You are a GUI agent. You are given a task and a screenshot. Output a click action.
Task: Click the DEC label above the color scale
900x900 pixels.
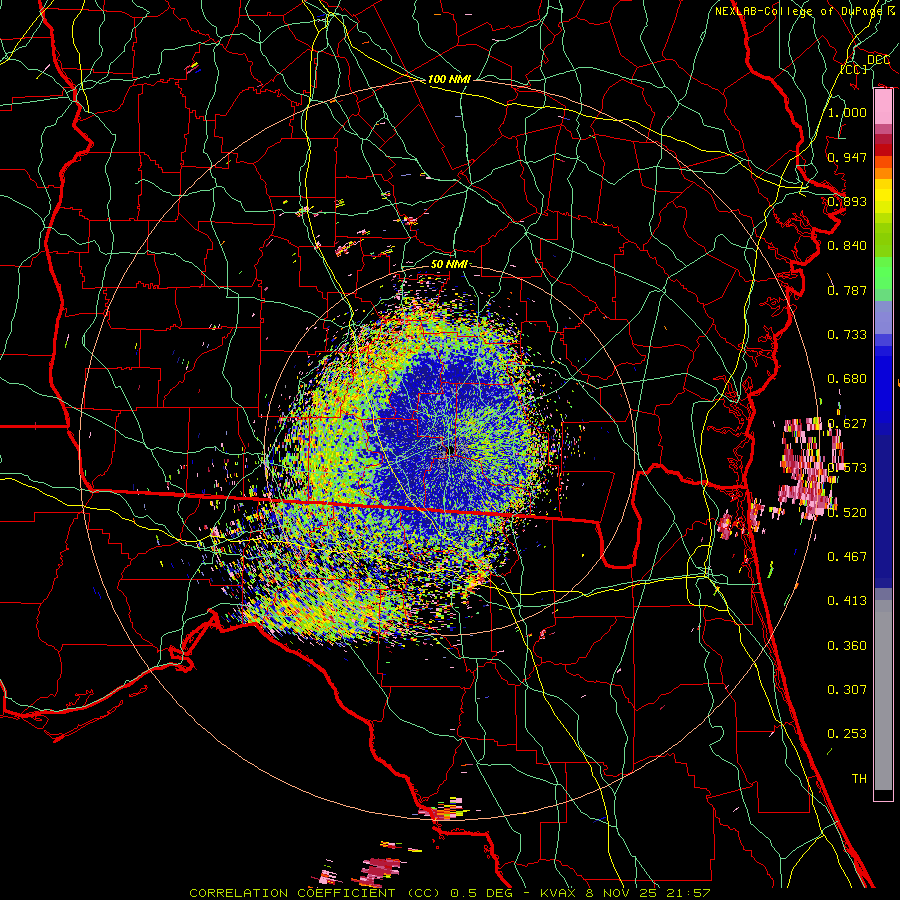[x=878, y=59]
